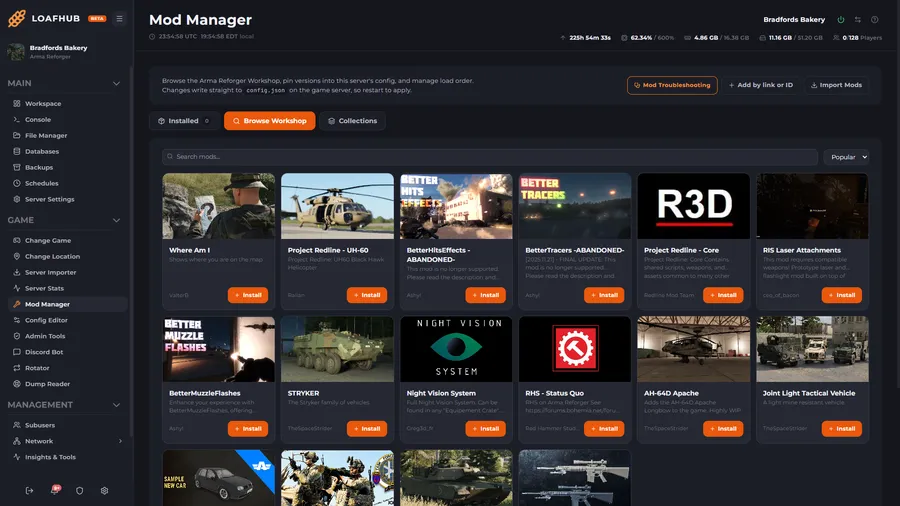Toggle the sidebar hamburger menu icon
The image size is (900, 506).
coord(119,18)
